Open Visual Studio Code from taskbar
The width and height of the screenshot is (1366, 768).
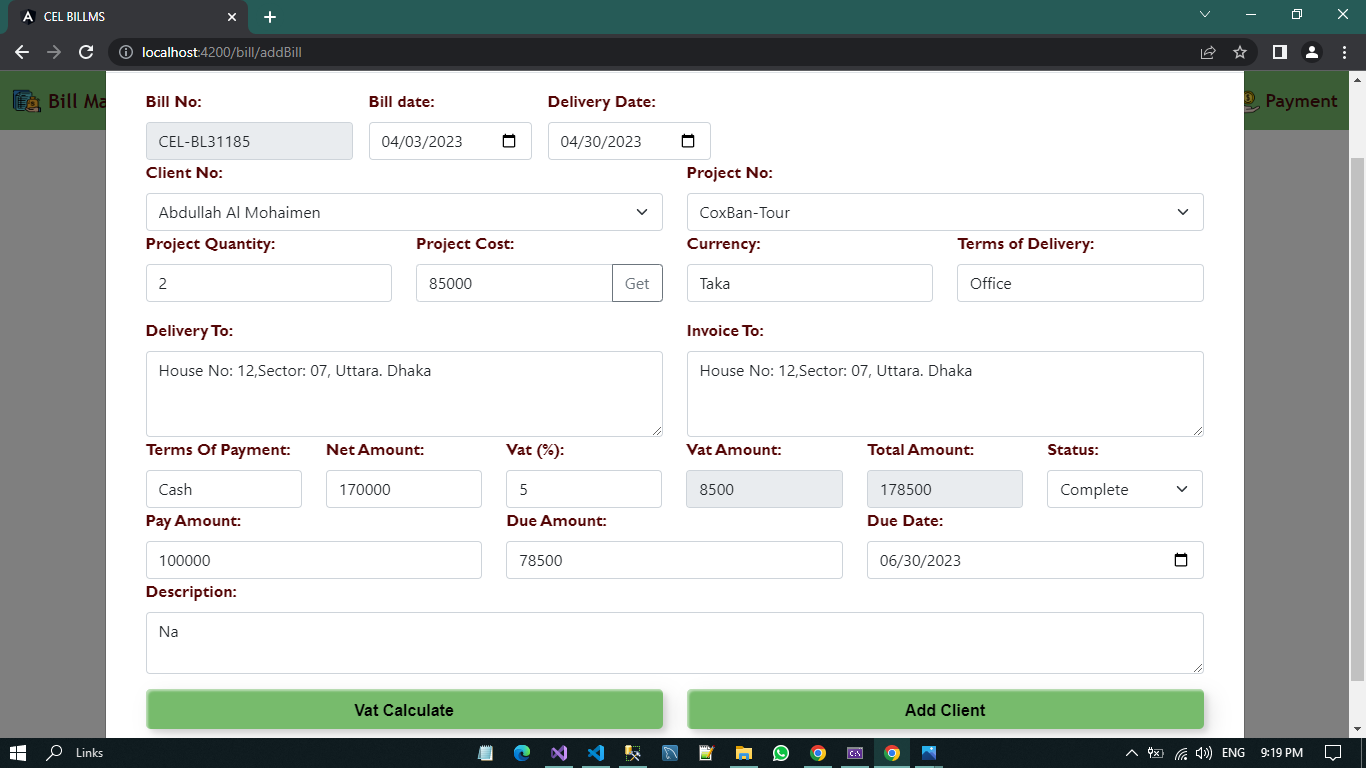click(596, 753)
